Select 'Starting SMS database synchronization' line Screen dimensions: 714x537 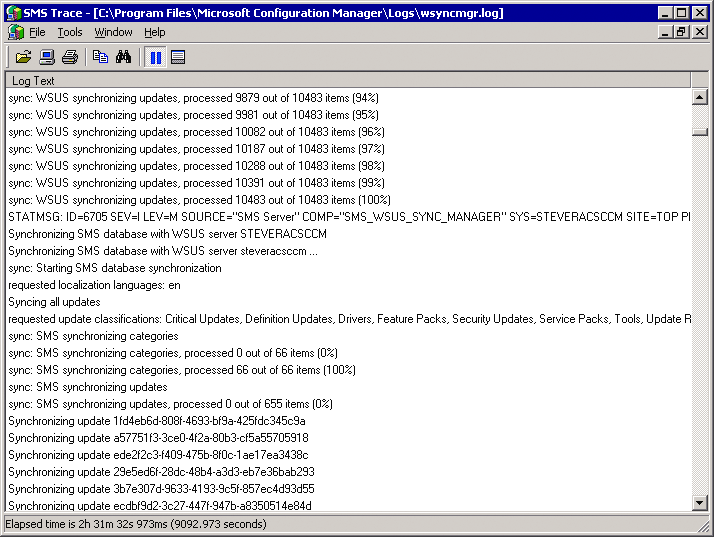(348, 268)
